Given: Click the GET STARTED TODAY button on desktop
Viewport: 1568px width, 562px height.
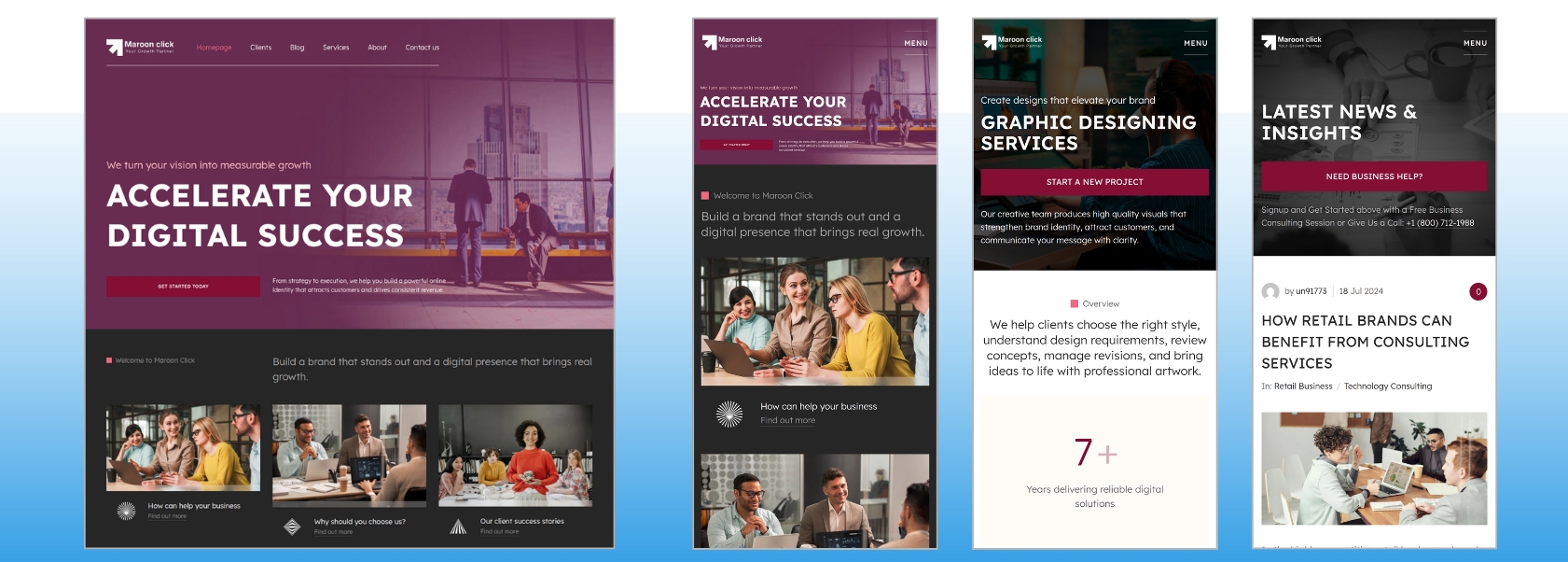Looking at the screenshot, I should [x=183, y=286].
